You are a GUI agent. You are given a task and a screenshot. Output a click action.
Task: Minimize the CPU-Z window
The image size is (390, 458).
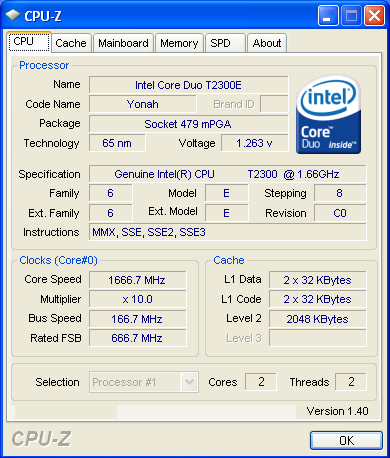[328, 15]
